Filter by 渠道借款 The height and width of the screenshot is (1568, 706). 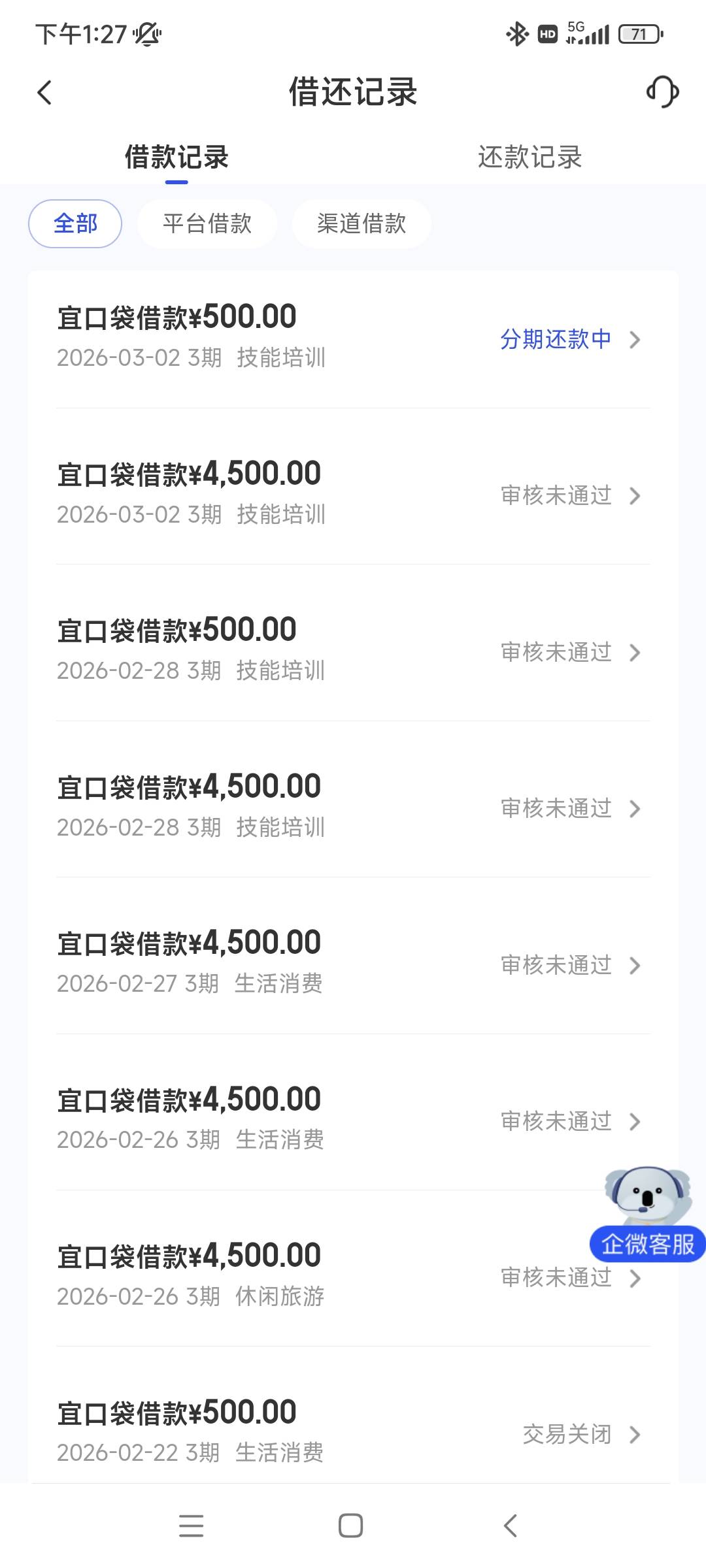coord(361,224)
